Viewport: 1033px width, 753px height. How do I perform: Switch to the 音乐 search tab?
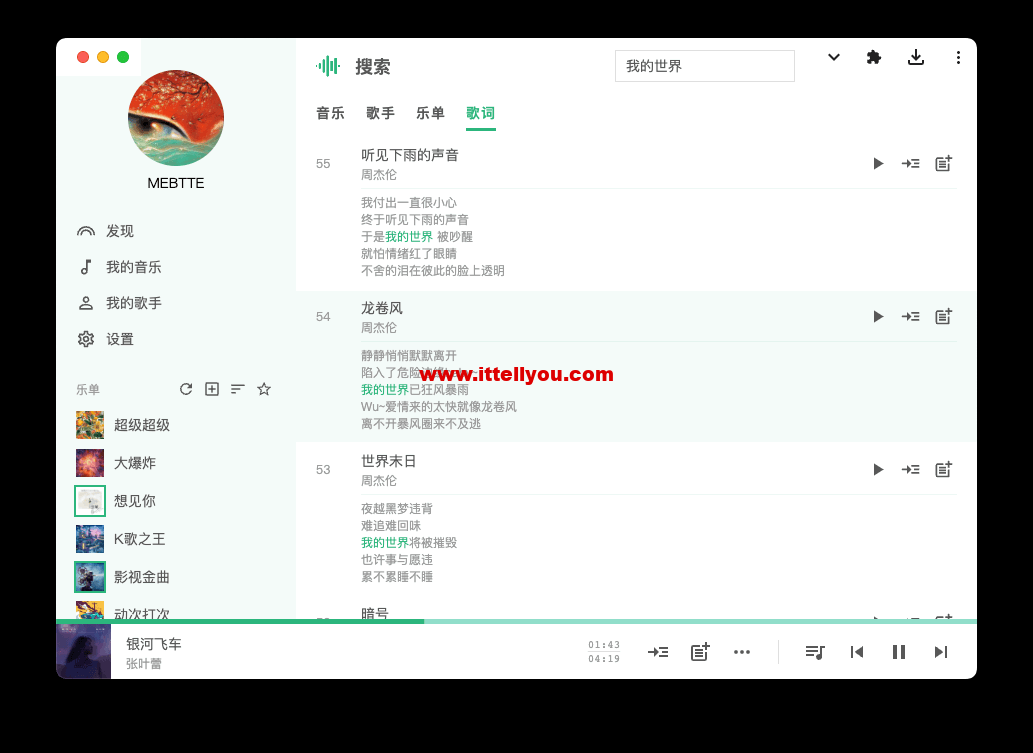(330, 113)
